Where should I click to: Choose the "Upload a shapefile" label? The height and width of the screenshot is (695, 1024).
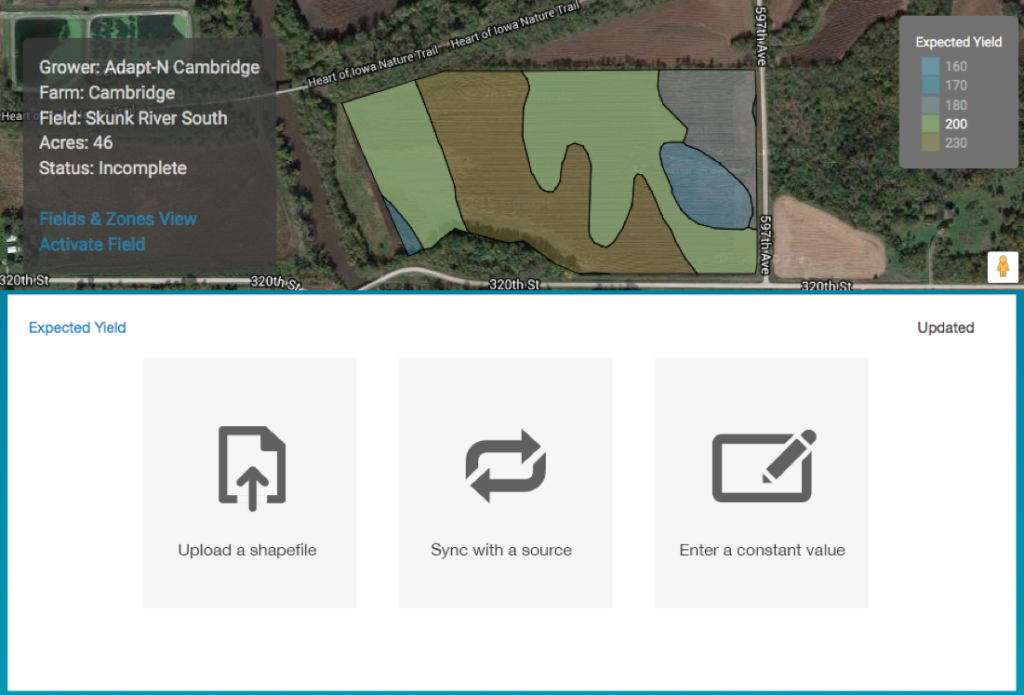tap(247, 550)
